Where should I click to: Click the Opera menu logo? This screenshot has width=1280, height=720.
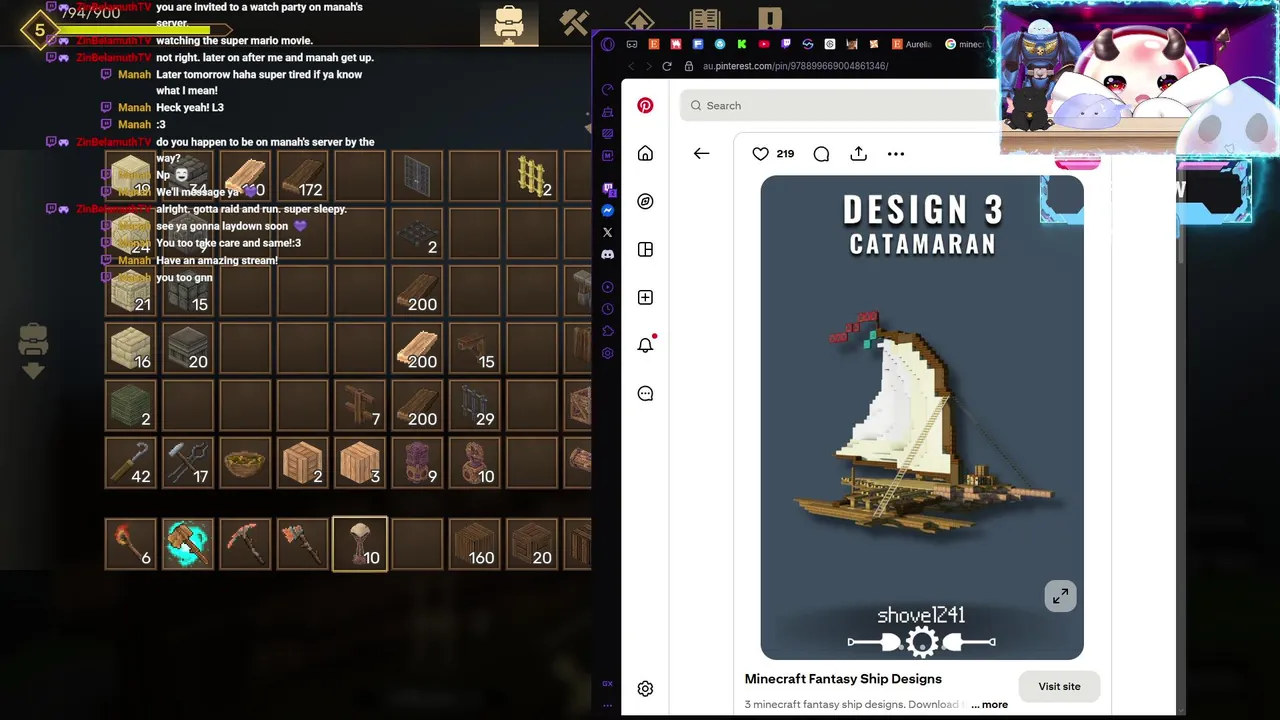pos(607,44)
